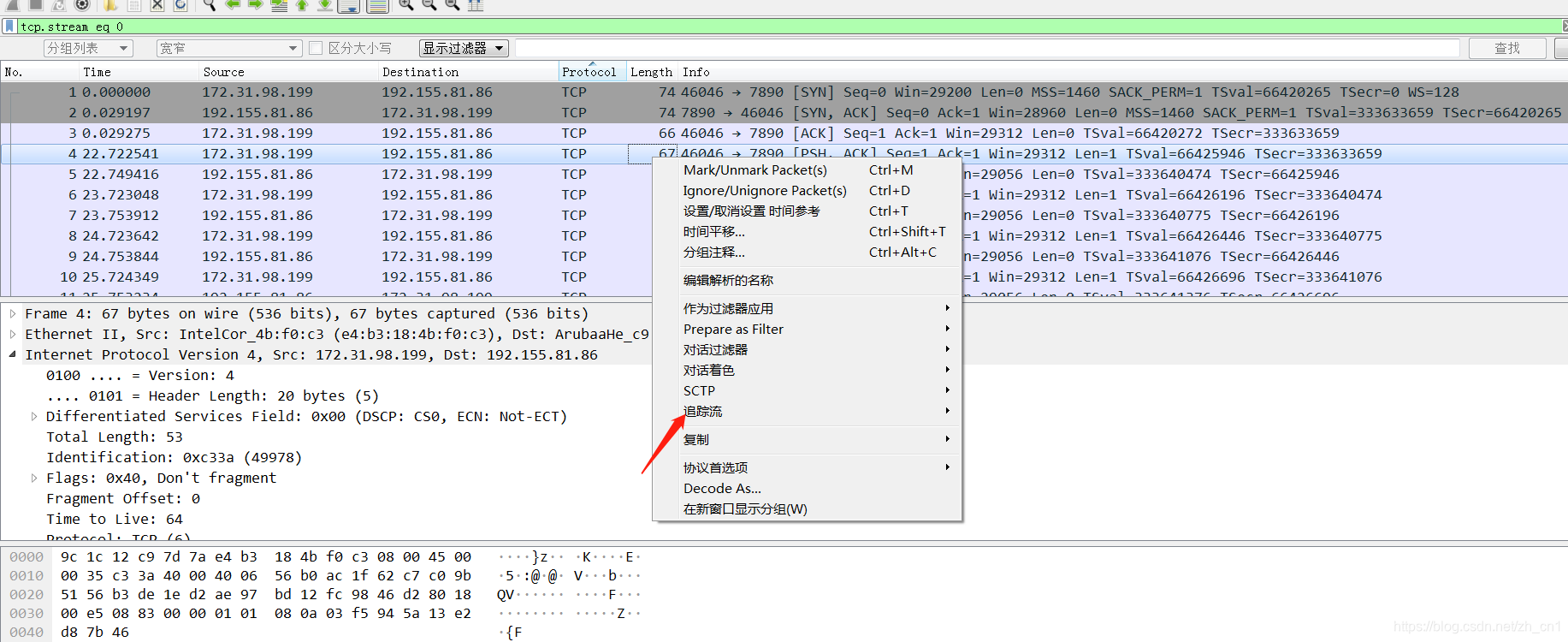The height and width of the screenshot is (642, 1568).
Task: Click 查找 find button
Action: tap(1507, 48)
